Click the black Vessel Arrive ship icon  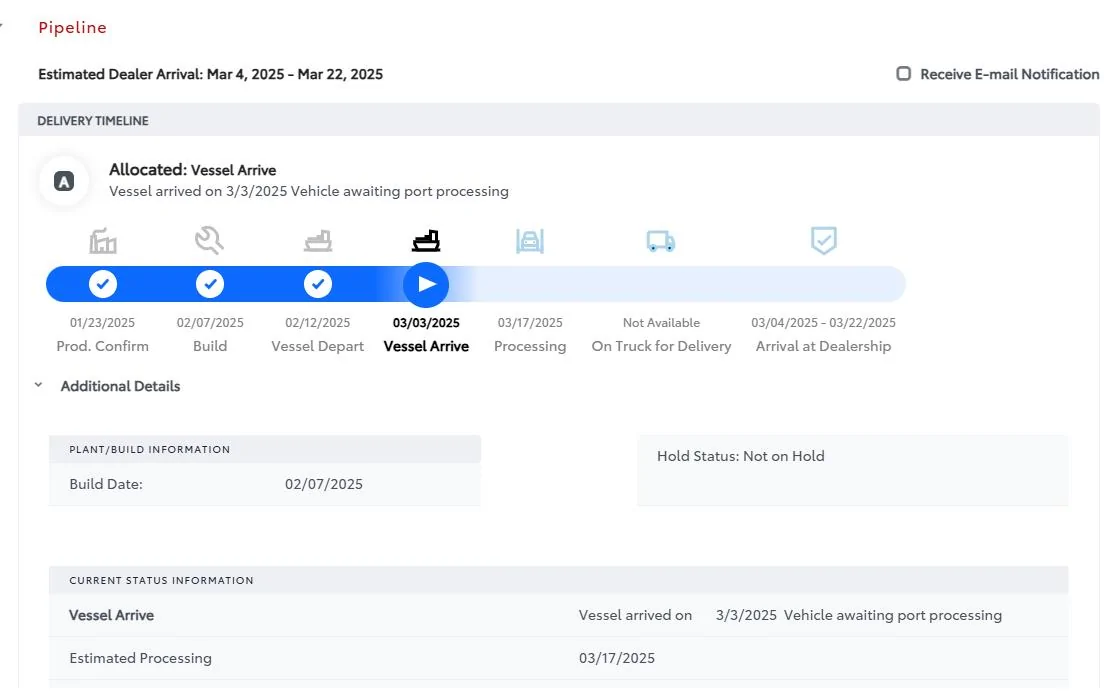pos(426,241)
